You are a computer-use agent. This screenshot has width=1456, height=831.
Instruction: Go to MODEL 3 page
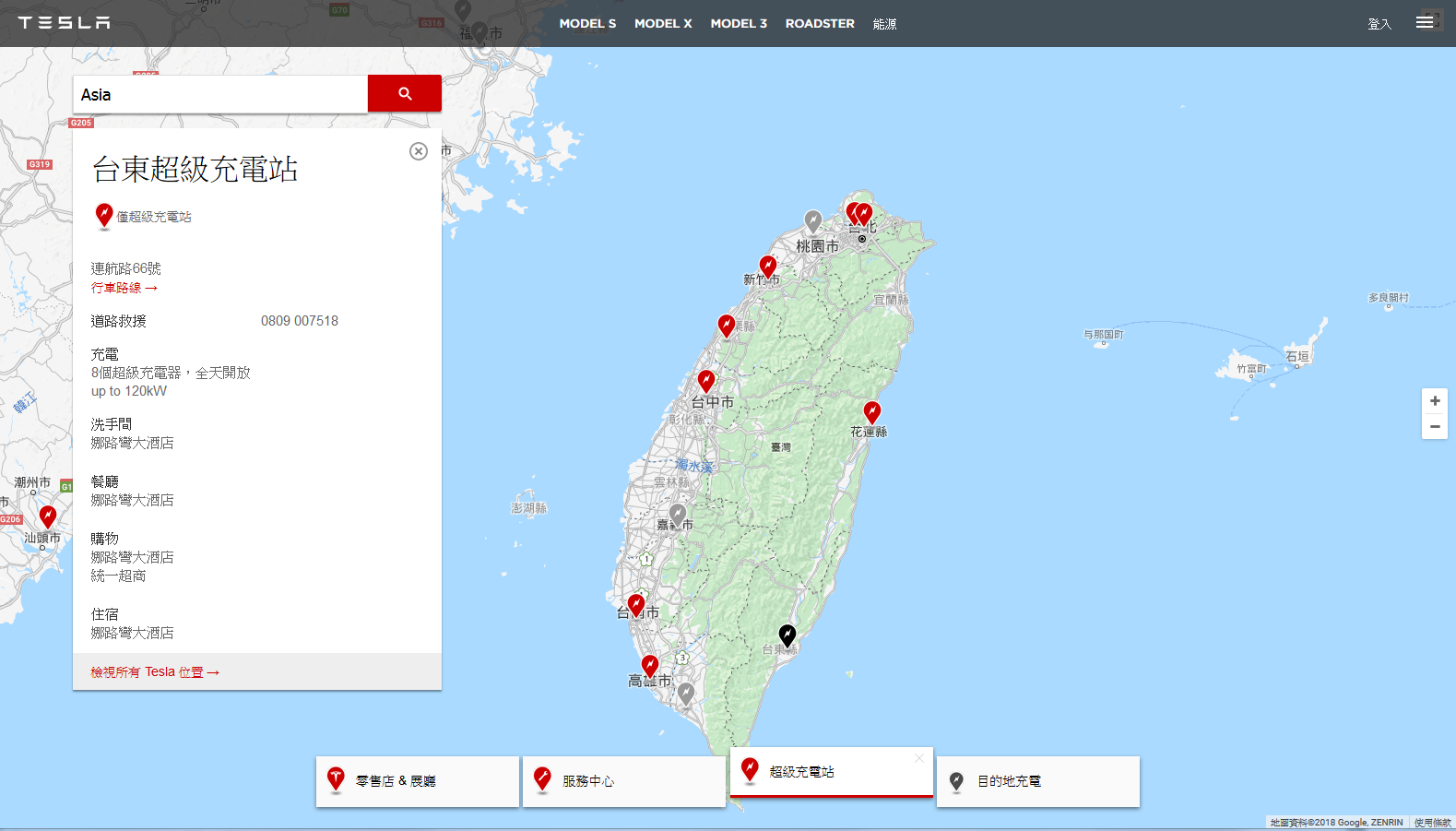click(x=739, y=24)
